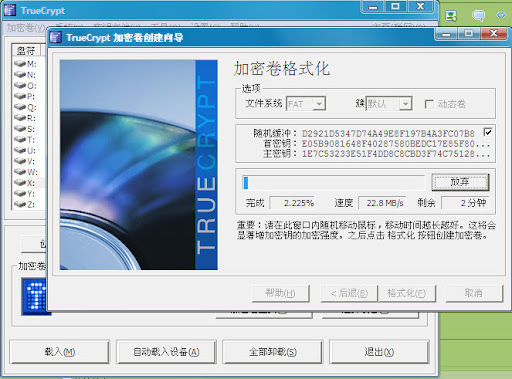Image resolution: width=512 pixels, height=379 pixels.
Task: Minimize the wizard dialog window
Action: point(447,34)
